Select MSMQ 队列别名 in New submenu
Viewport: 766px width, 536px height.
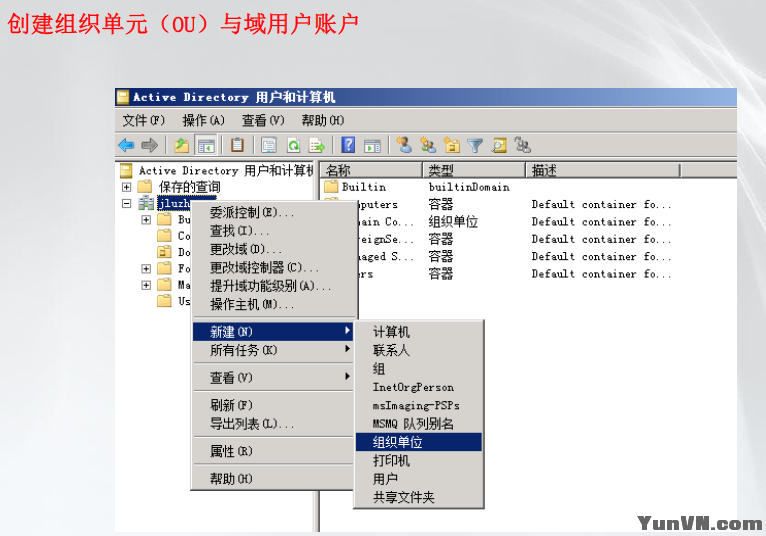click(419, 424)
